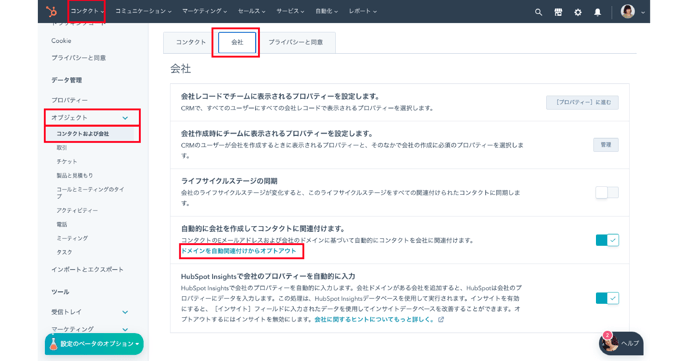The image size is (688, 361).
Task: Click the ライフサイクルステージの同期 title
Action: tap(229, 181)
